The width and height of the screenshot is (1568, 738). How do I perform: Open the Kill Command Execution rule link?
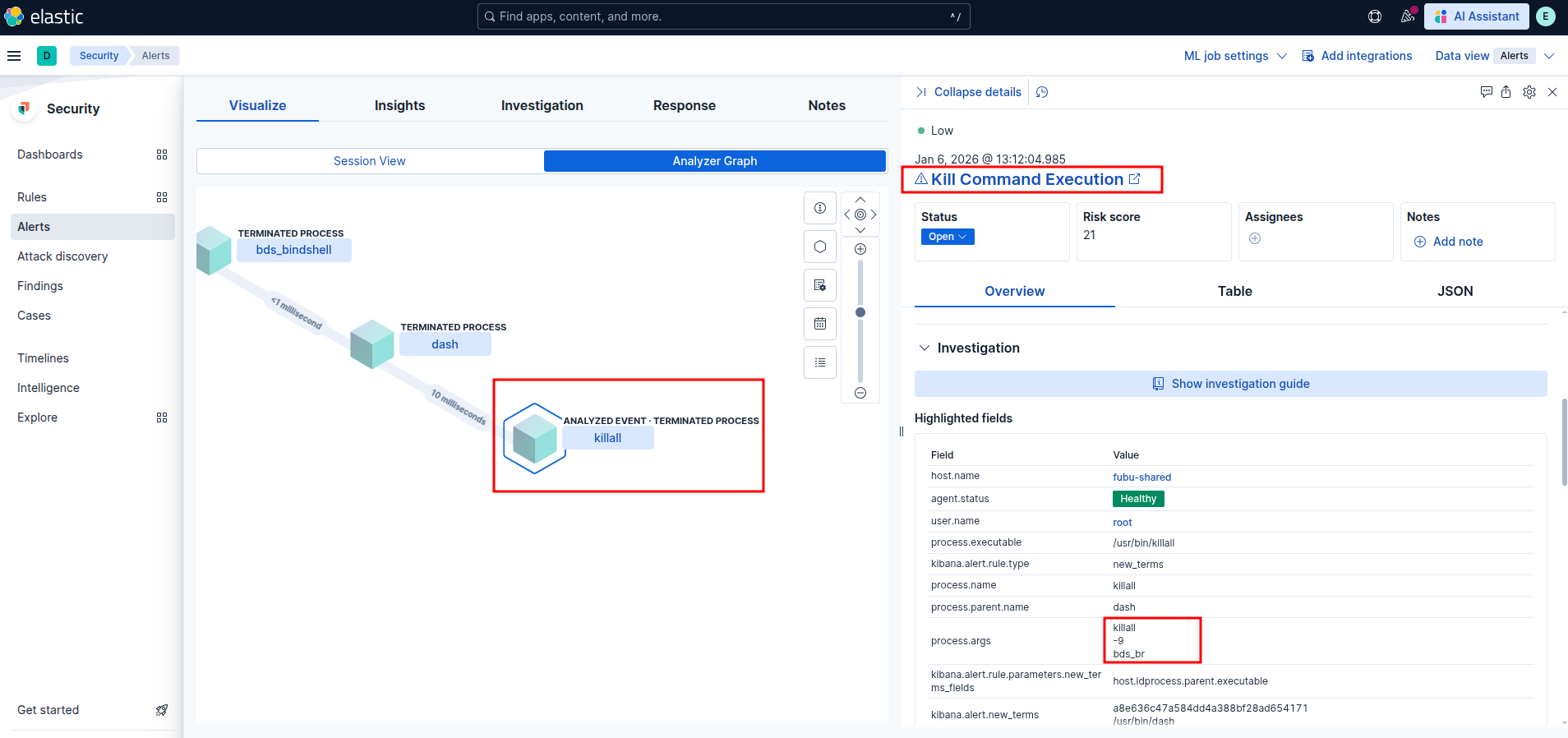pos(1027,179)
